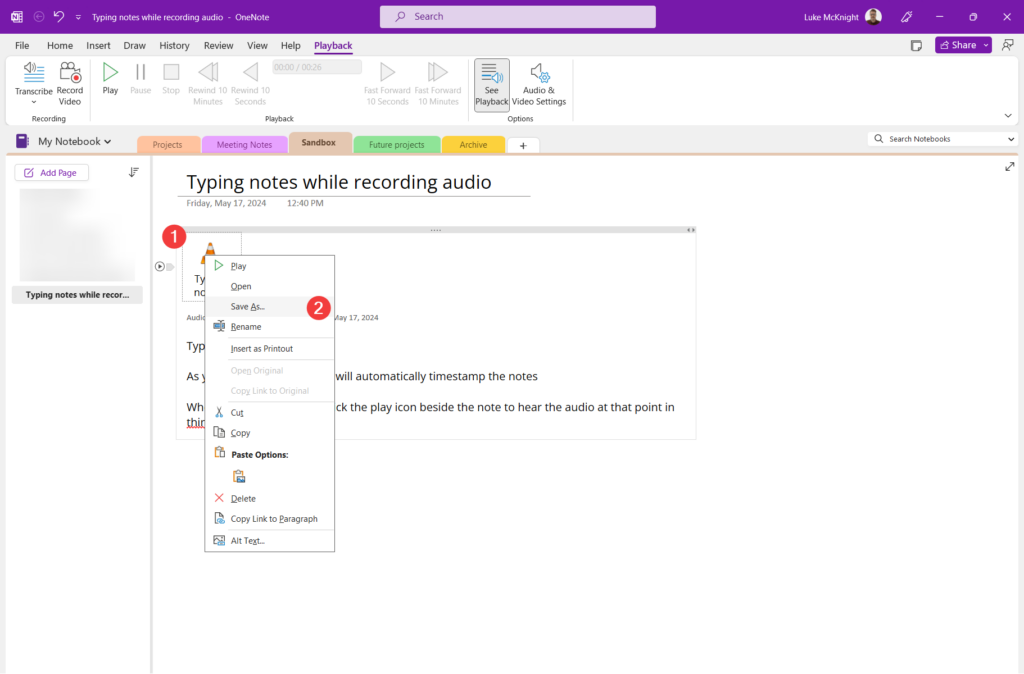This screenshot has height=674, width=1024.
Task: Click the sort pages icon in sidebar
Action: pos(134,172)
